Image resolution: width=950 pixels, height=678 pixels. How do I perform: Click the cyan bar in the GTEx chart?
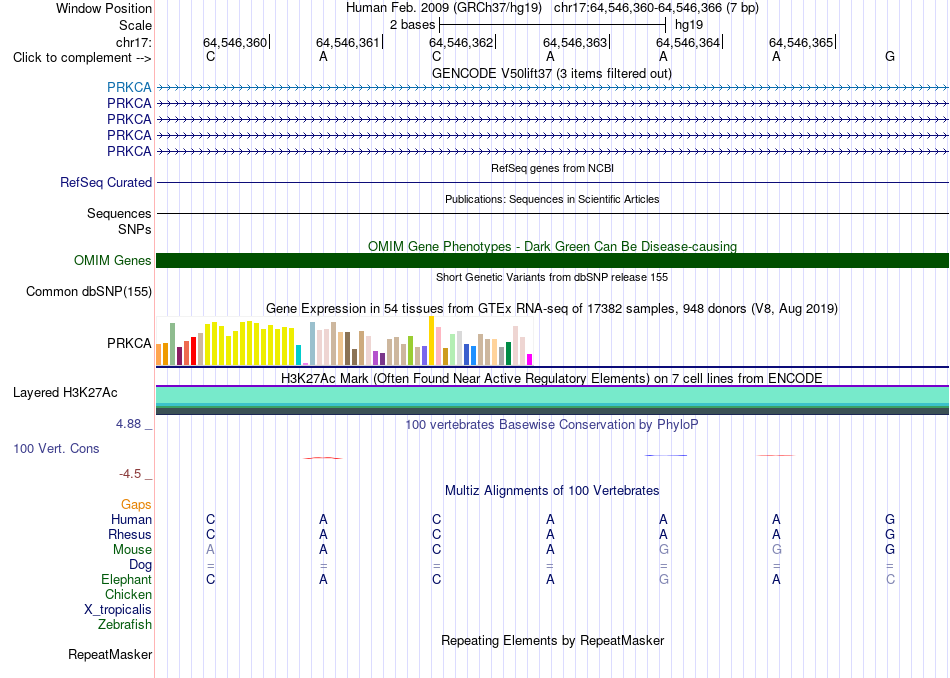[x=298, y=355]
